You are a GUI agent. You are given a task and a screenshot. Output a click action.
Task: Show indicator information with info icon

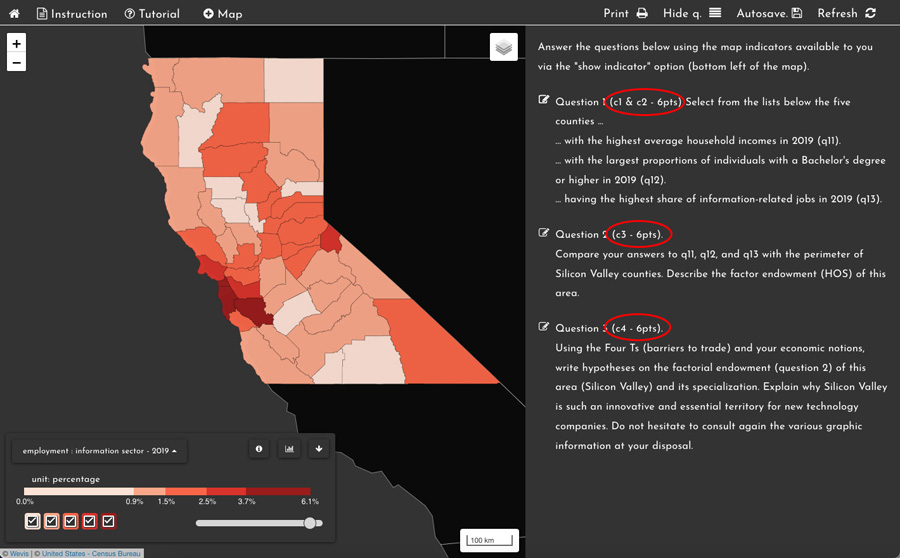[259, 449]
